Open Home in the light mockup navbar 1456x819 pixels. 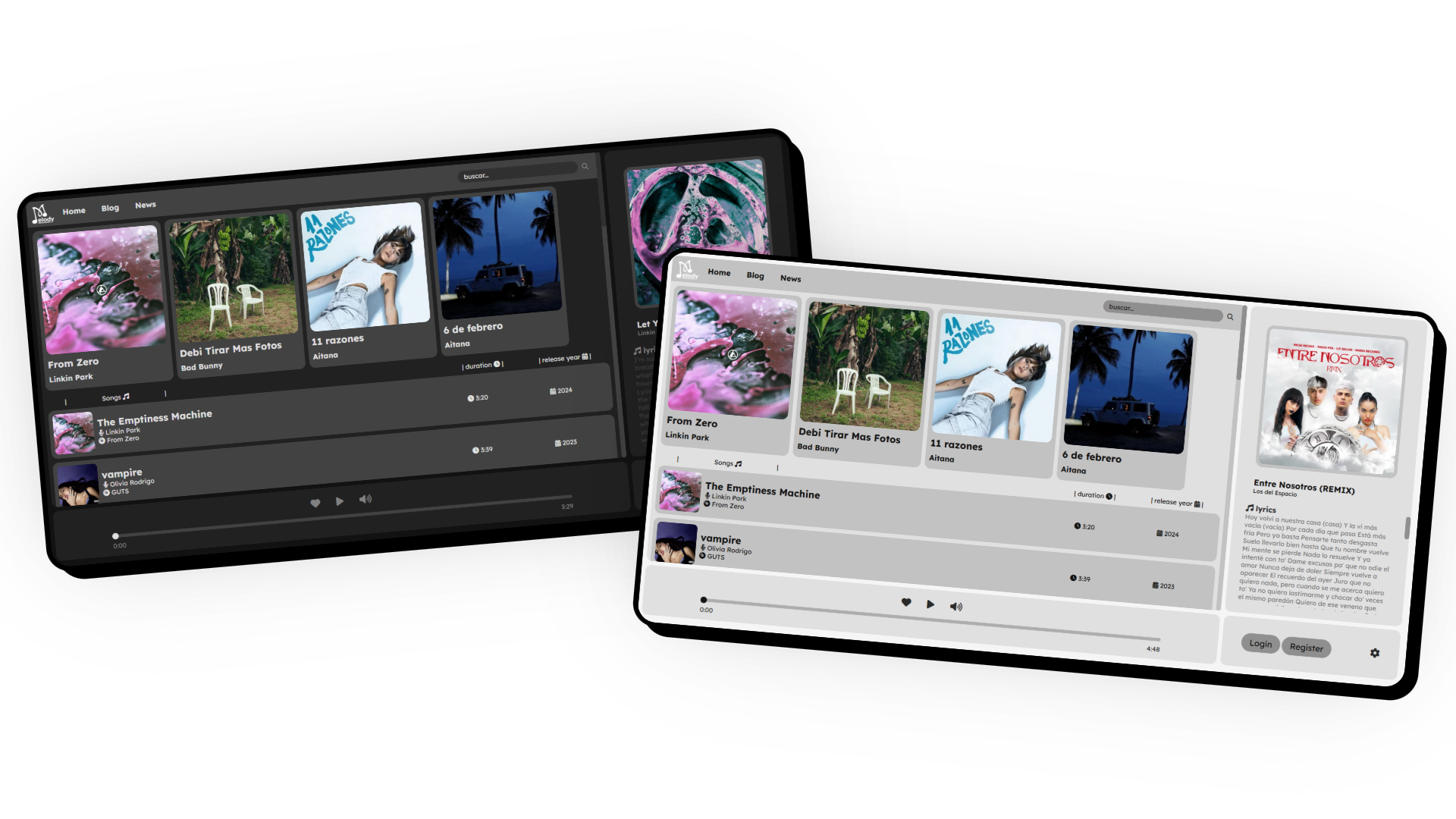click(719, 272)
